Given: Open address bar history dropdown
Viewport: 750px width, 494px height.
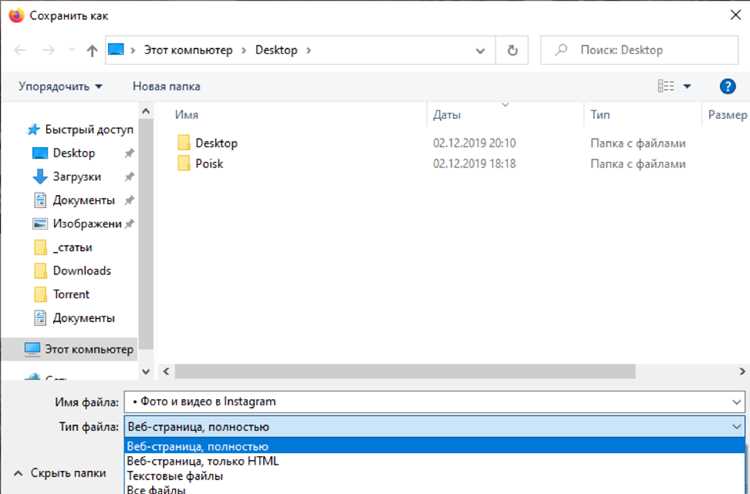Looking at the screenshot, I should (480, 50).
